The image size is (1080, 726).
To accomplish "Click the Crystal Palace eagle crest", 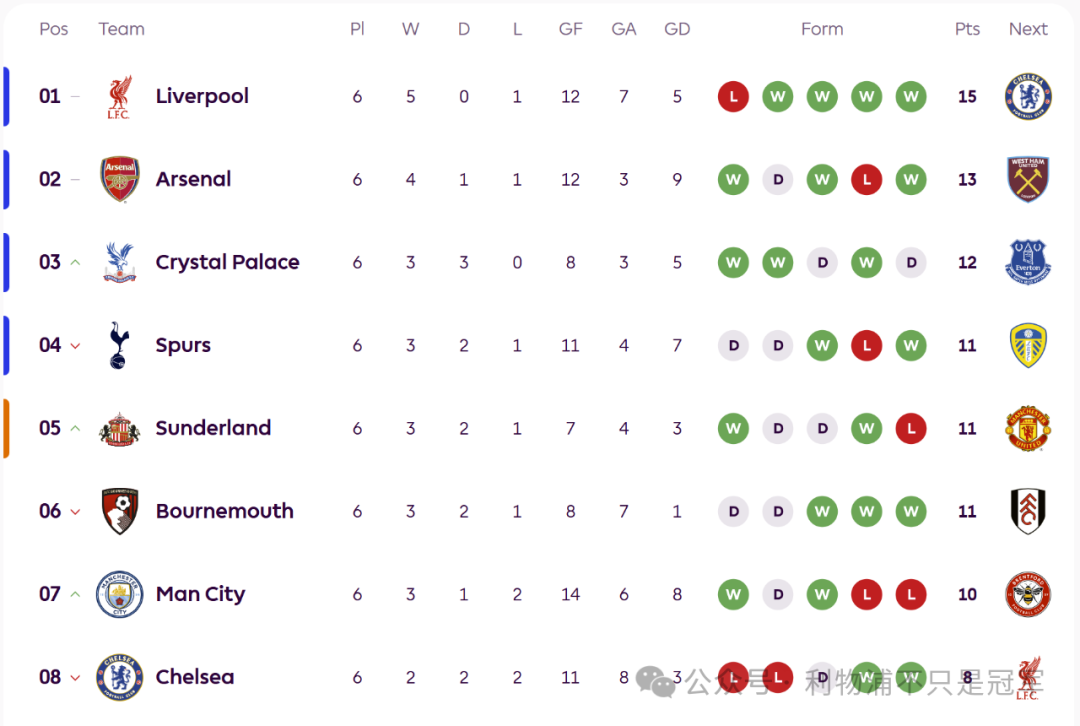I will 119,263.
